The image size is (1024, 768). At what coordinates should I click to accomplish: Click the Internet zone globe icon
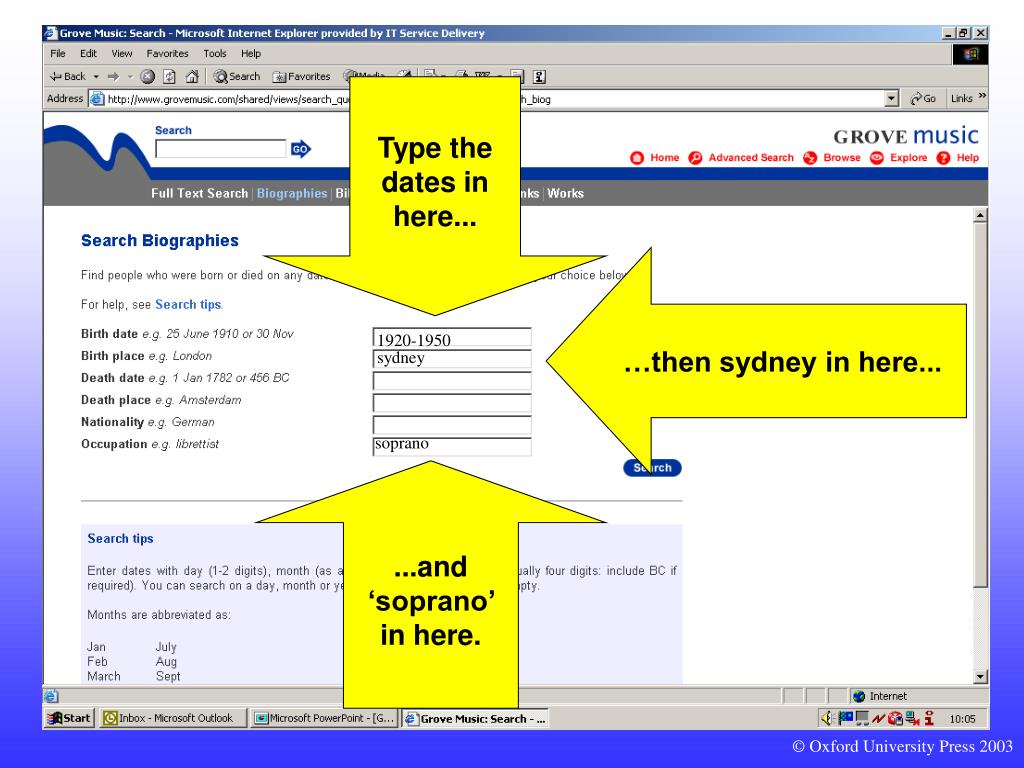pos(859,696)
